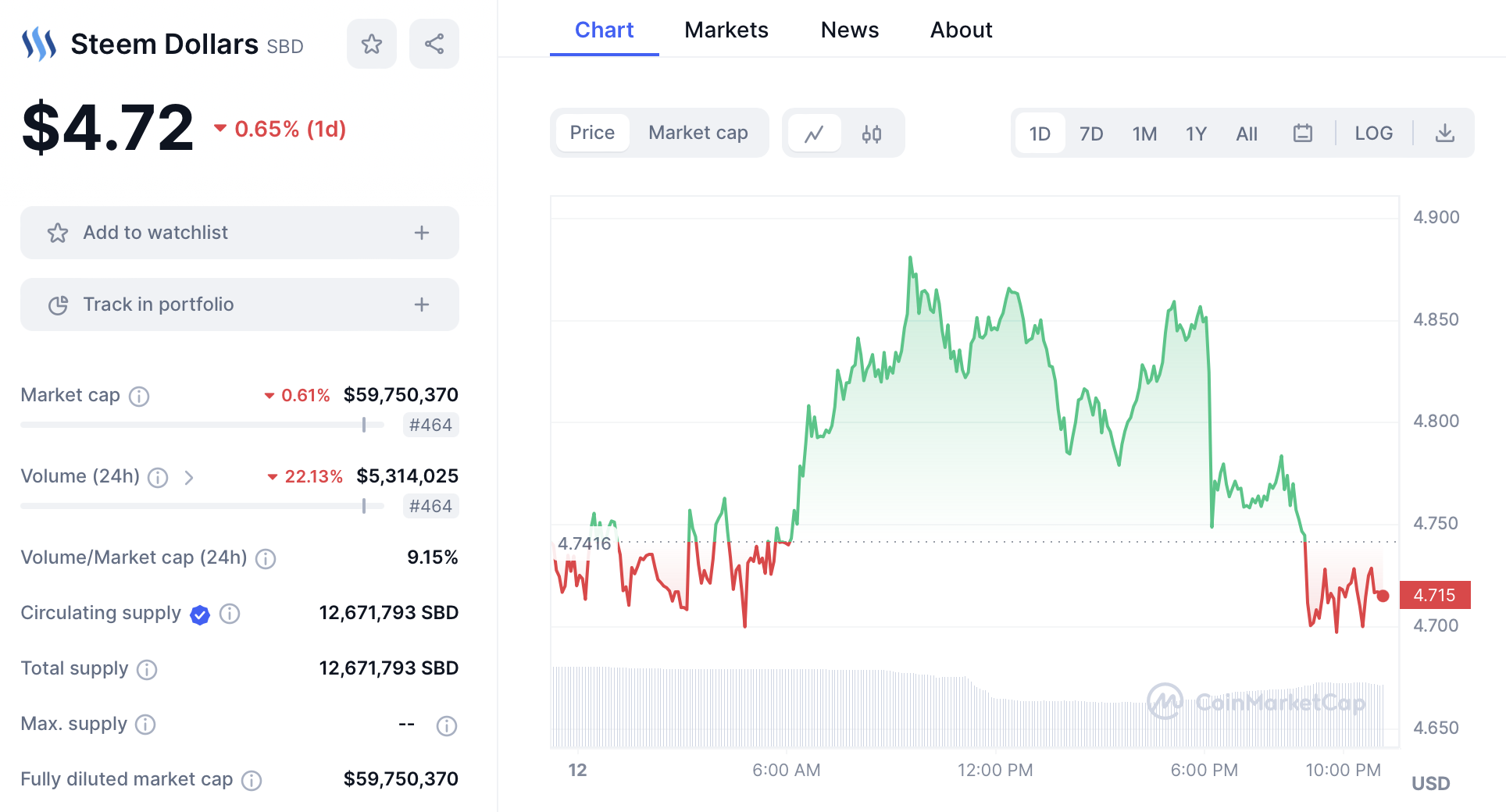Expand Add to watchlist plus

coord(422,233)
